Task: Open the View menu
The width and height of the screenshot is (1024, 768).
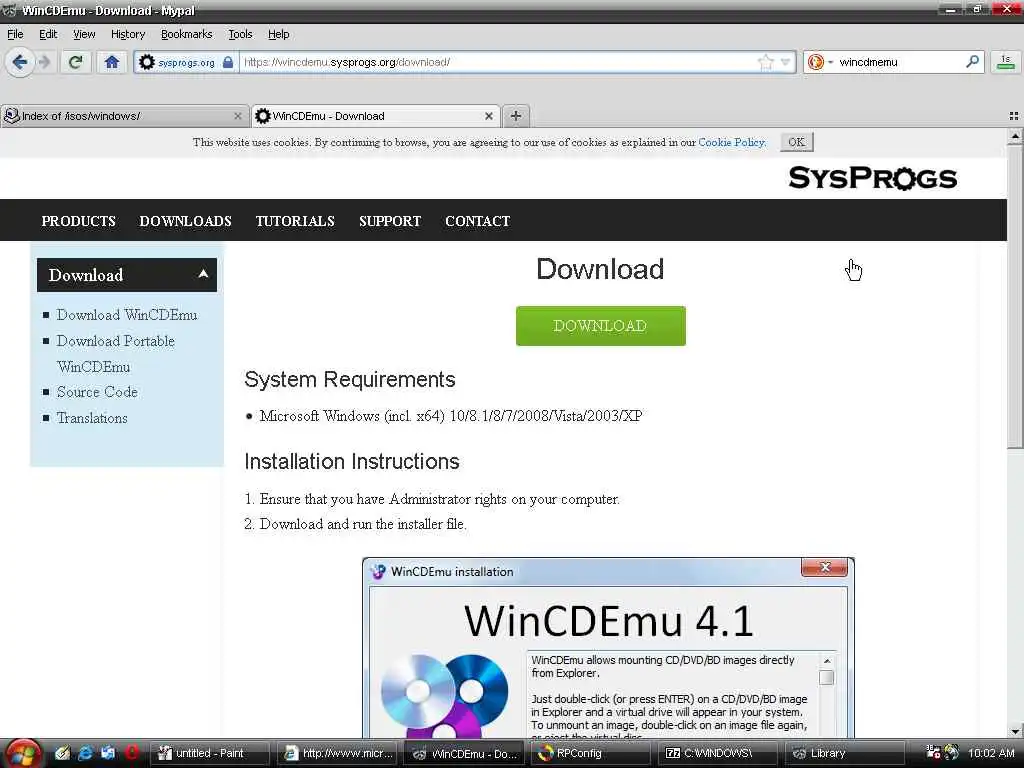Action: [84, 34]
